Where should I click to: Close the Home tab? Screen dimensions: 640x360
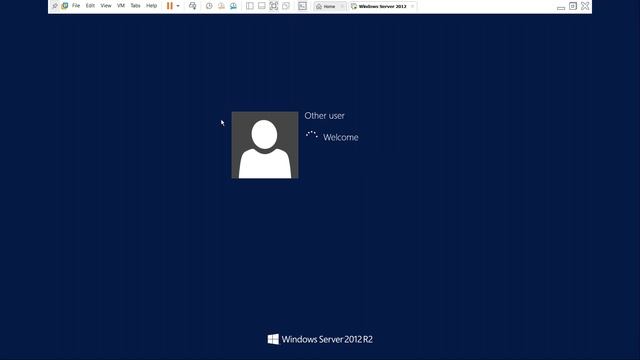pos(342,7)
